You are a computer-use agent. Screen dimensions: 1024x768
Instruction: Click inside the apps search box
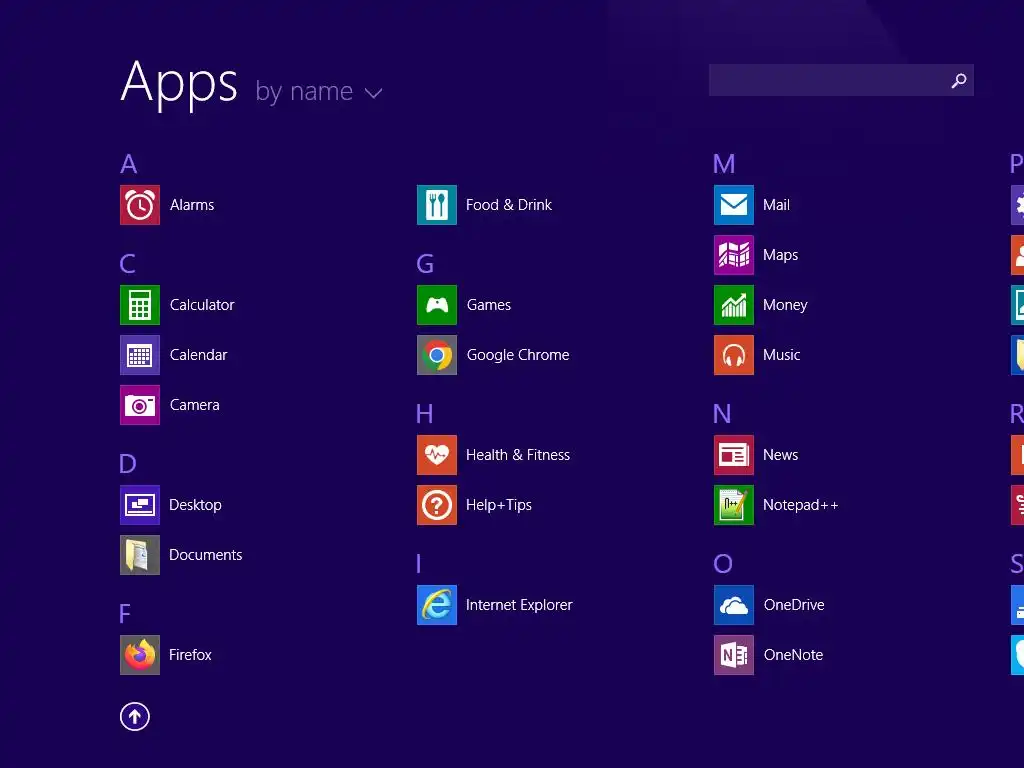point(841,80)
